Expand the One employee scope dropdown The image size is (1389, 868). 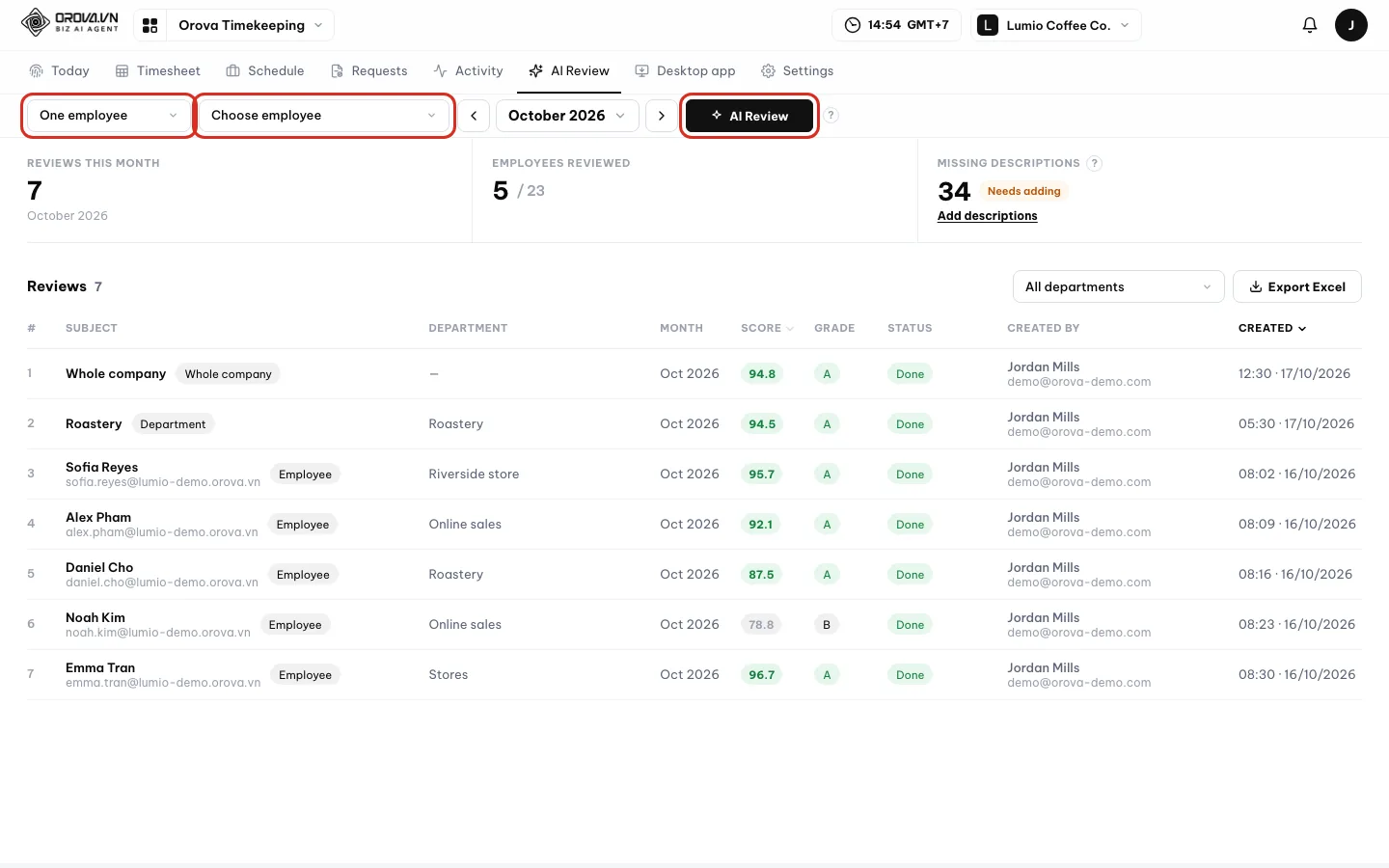coord(108,116)
